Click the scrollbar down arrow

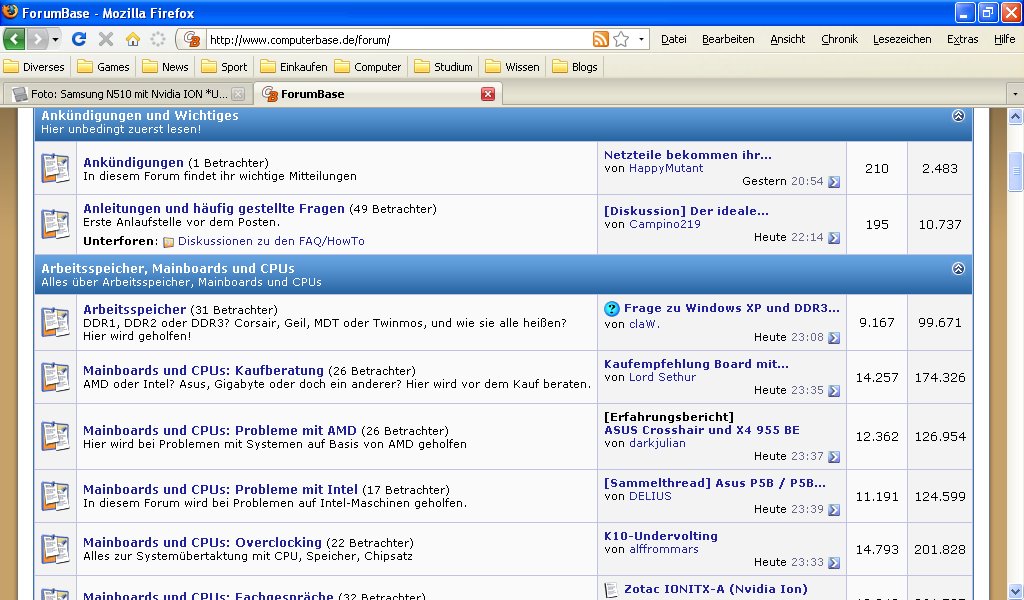click(x=1015, y=593)
